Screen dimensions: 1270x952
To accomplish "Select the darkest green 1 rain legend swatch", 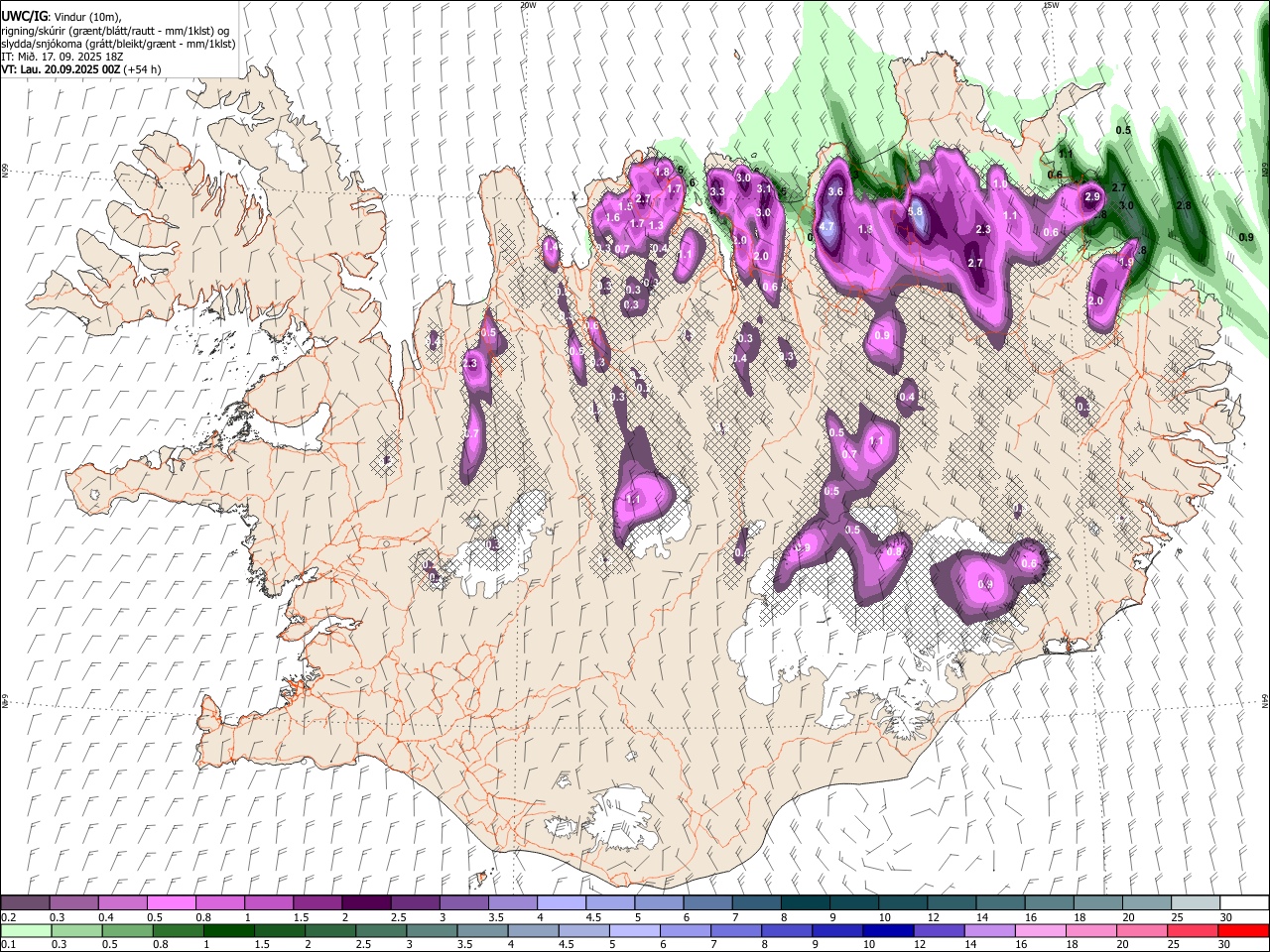I will pyautogui.click(x=229, y=930).
